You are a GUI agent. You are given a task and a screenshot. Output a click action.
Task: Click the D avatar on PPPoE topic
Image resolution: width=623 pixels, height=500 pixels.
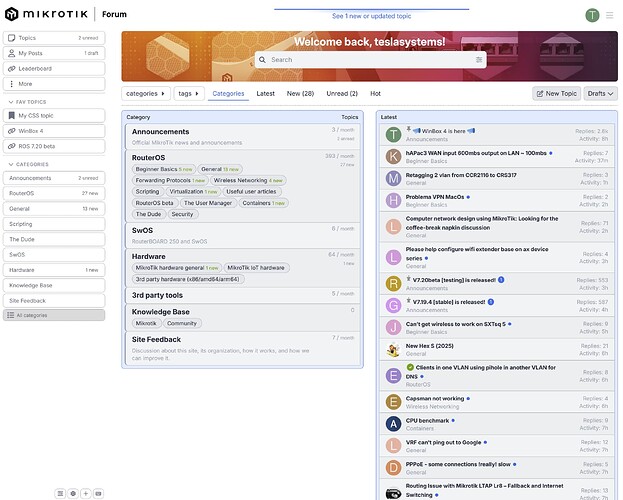[x=393, y=468]
